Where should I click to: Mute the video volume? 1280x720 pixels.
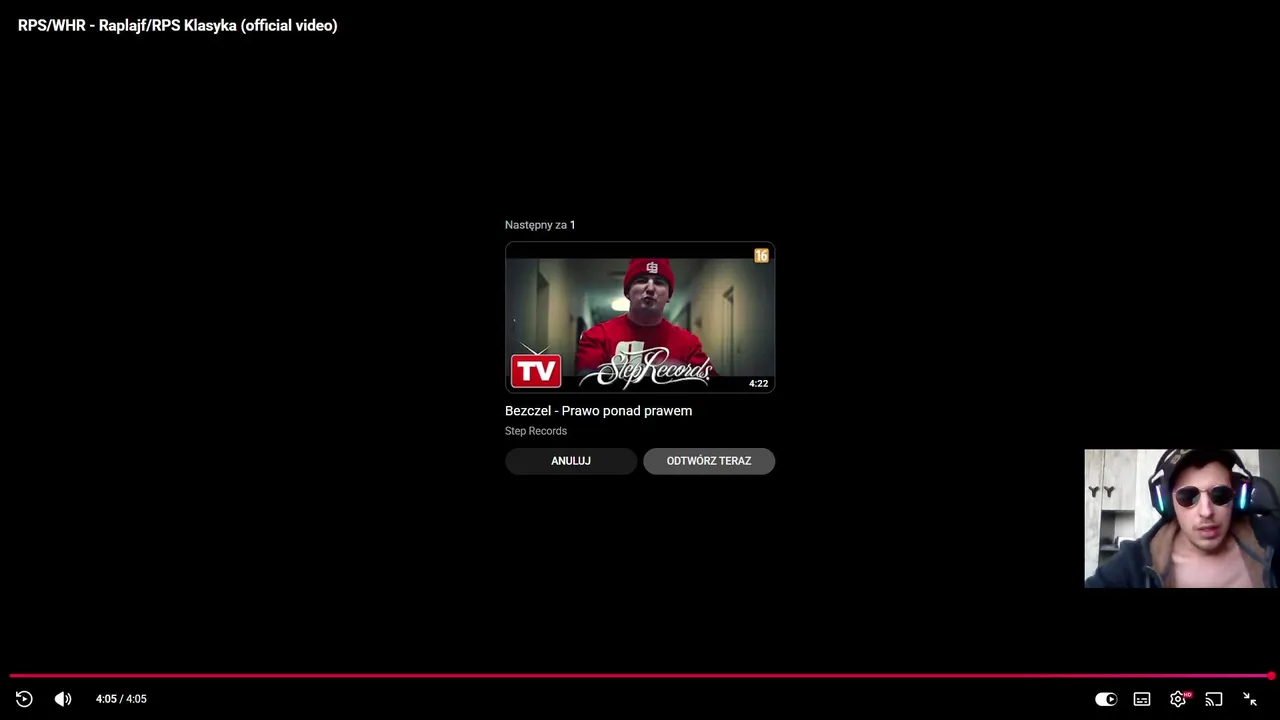(x=63, y=699)
